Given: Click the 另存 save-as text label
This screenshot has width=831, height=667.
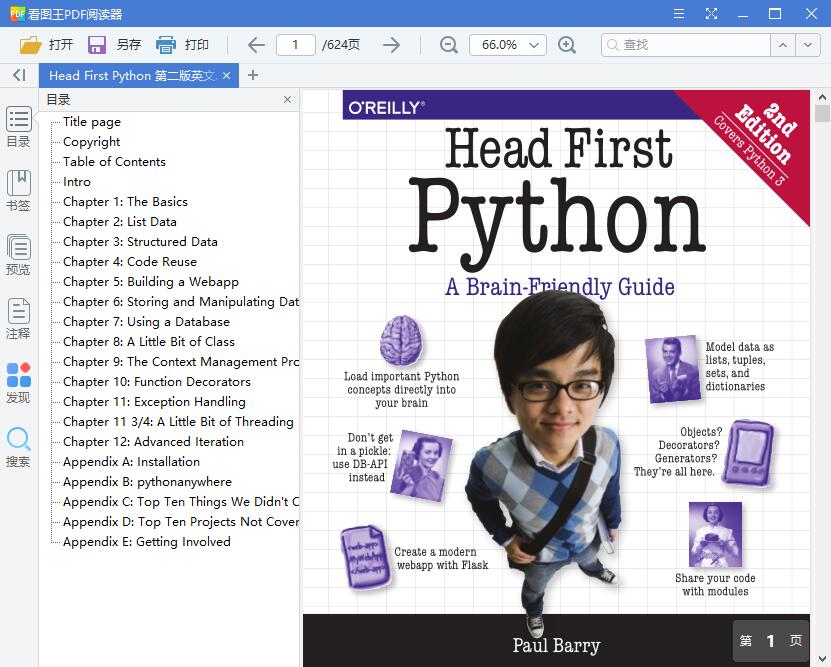Looking at the screenshot, I should 129,45.
